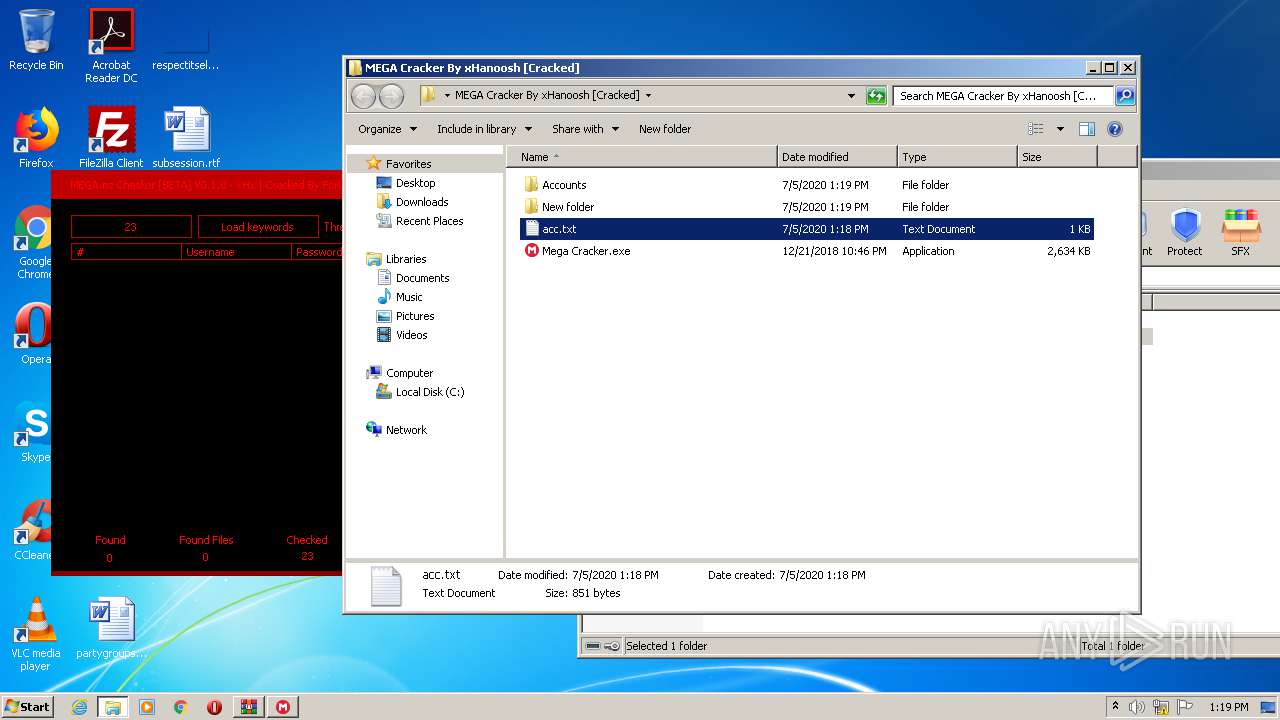The image size is (1280, 720).
Task: Refresh the folder via green arrows button
Action: coord(876,96)
